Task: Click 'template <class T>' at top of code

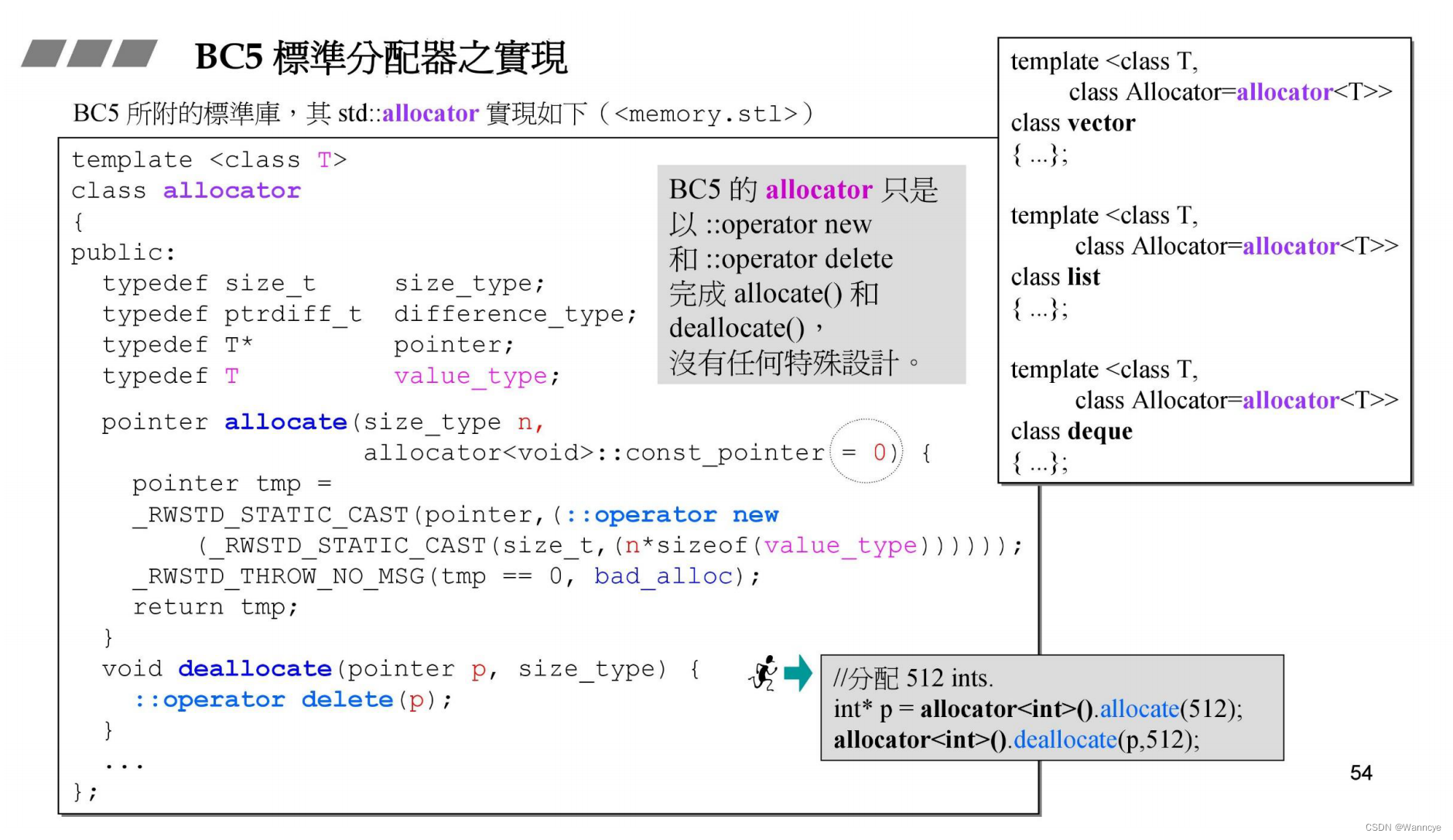Action: [209, 160]
